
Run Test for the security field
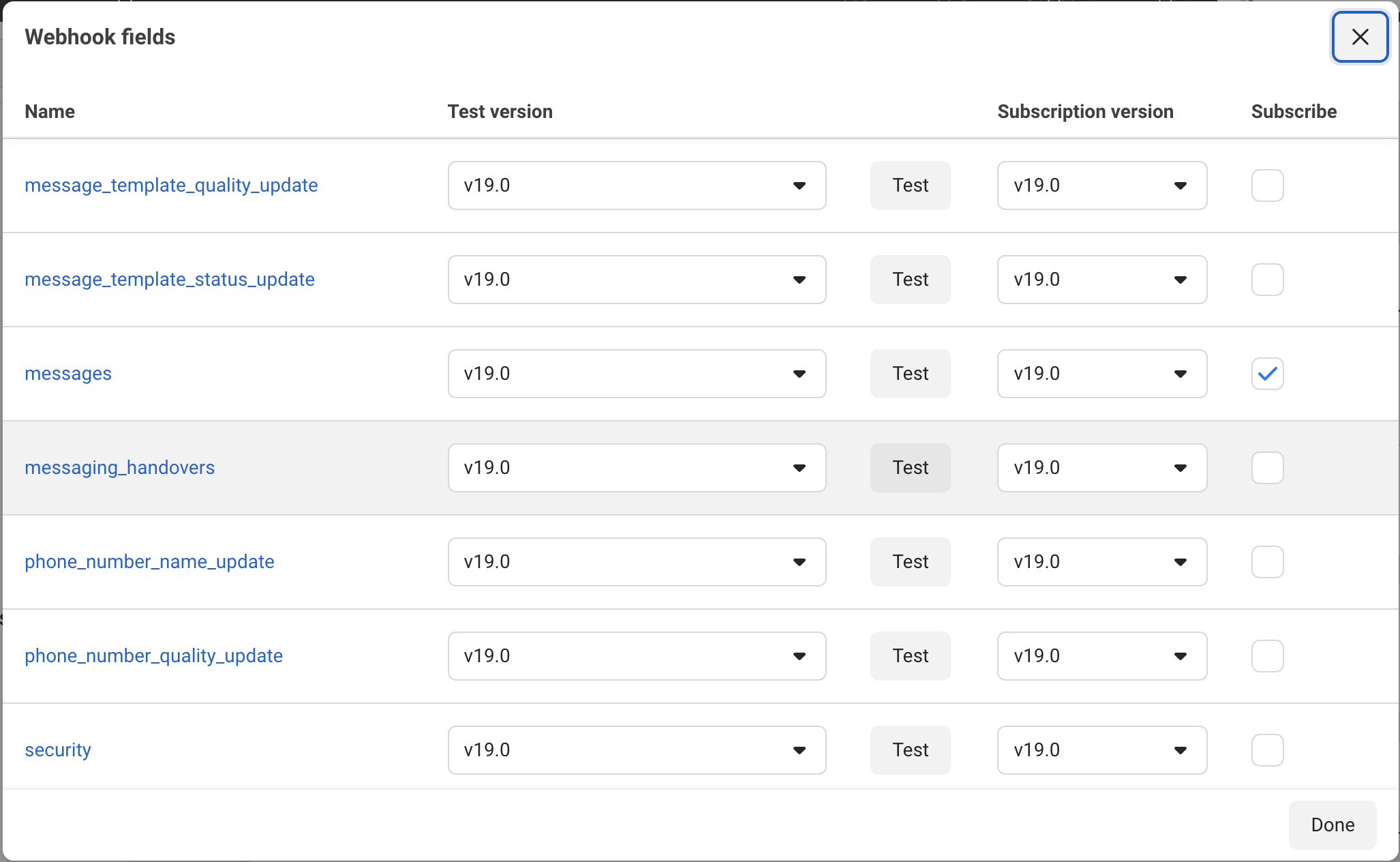click(x=911, y=750)
